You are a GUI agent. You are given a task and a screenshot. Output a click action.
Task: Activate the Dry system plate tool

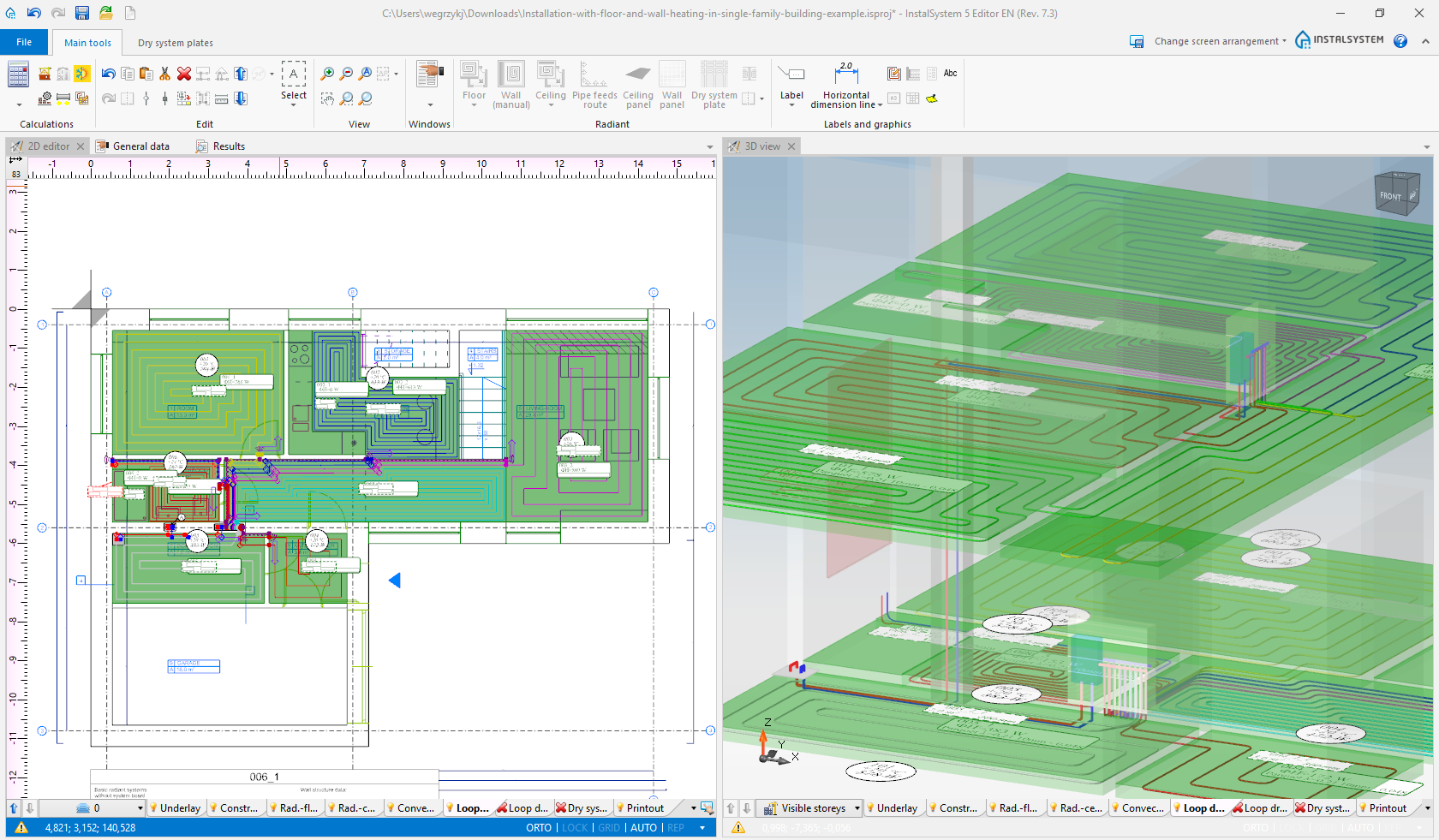pyautogui.click(x=713, y=86)
